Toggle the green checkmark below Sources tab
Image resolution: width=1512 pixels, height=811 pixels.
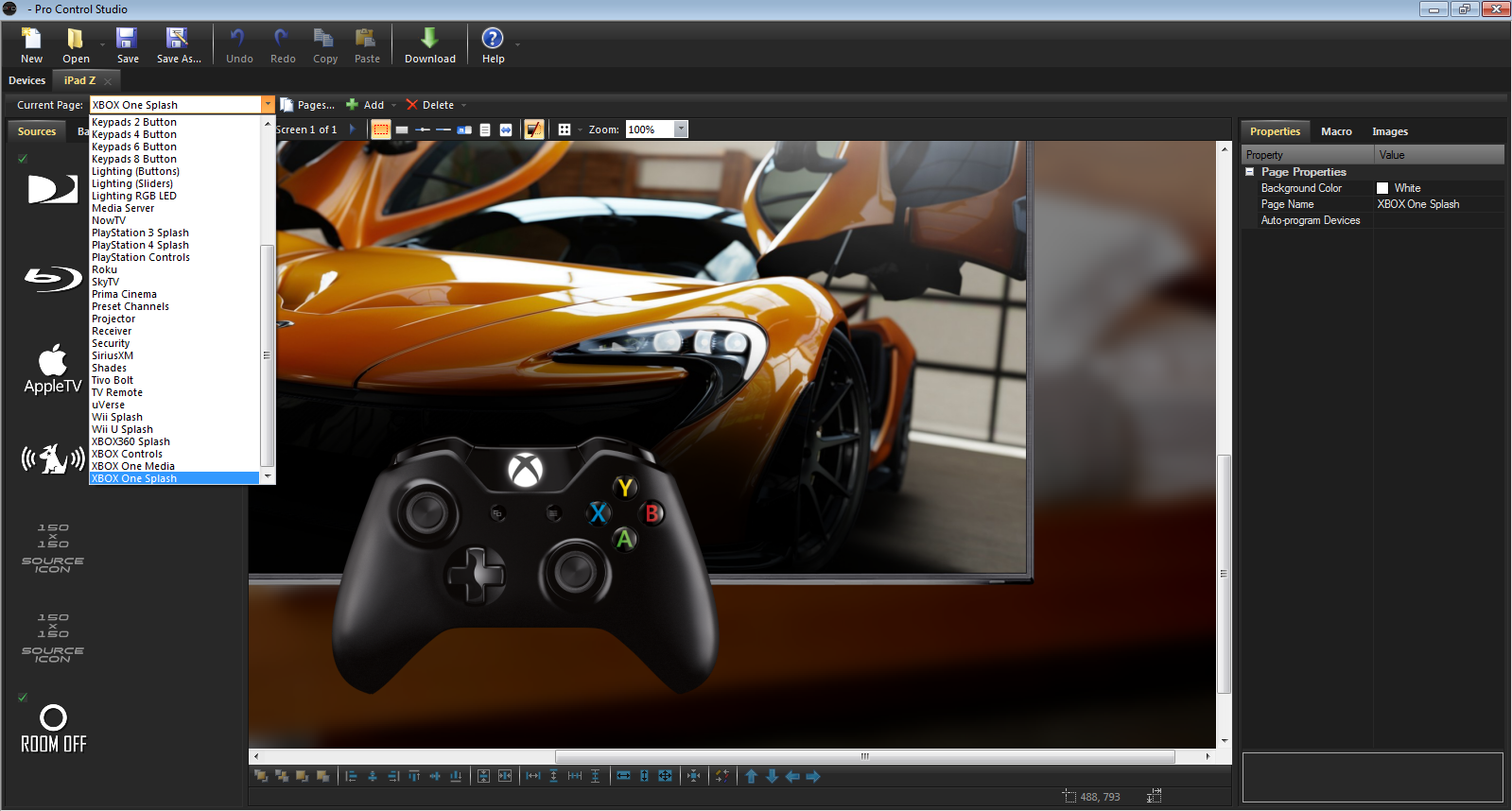pyautogui.click(x=23, y=158)
